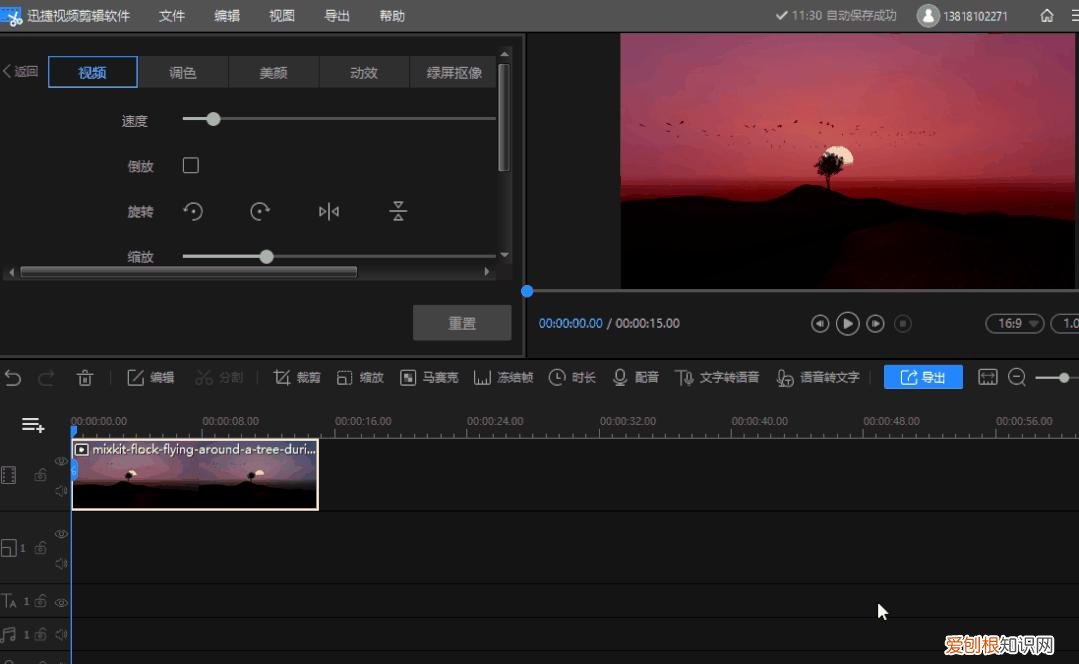Toggle the lock on the main video track
Screen dimensions: 1079x664
[x=40, y=476]
